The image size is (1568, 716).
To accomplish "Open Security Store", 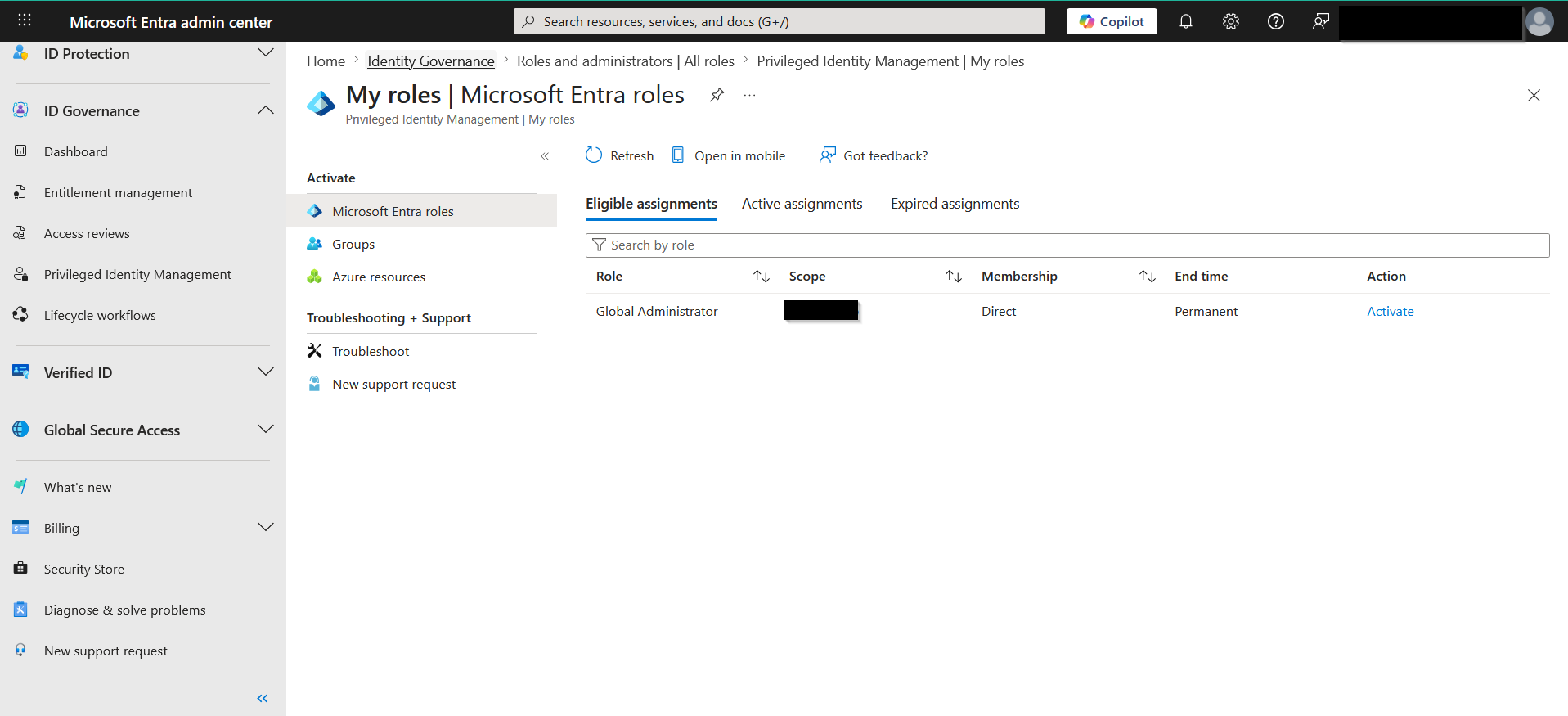I will [x=84, y=569].
